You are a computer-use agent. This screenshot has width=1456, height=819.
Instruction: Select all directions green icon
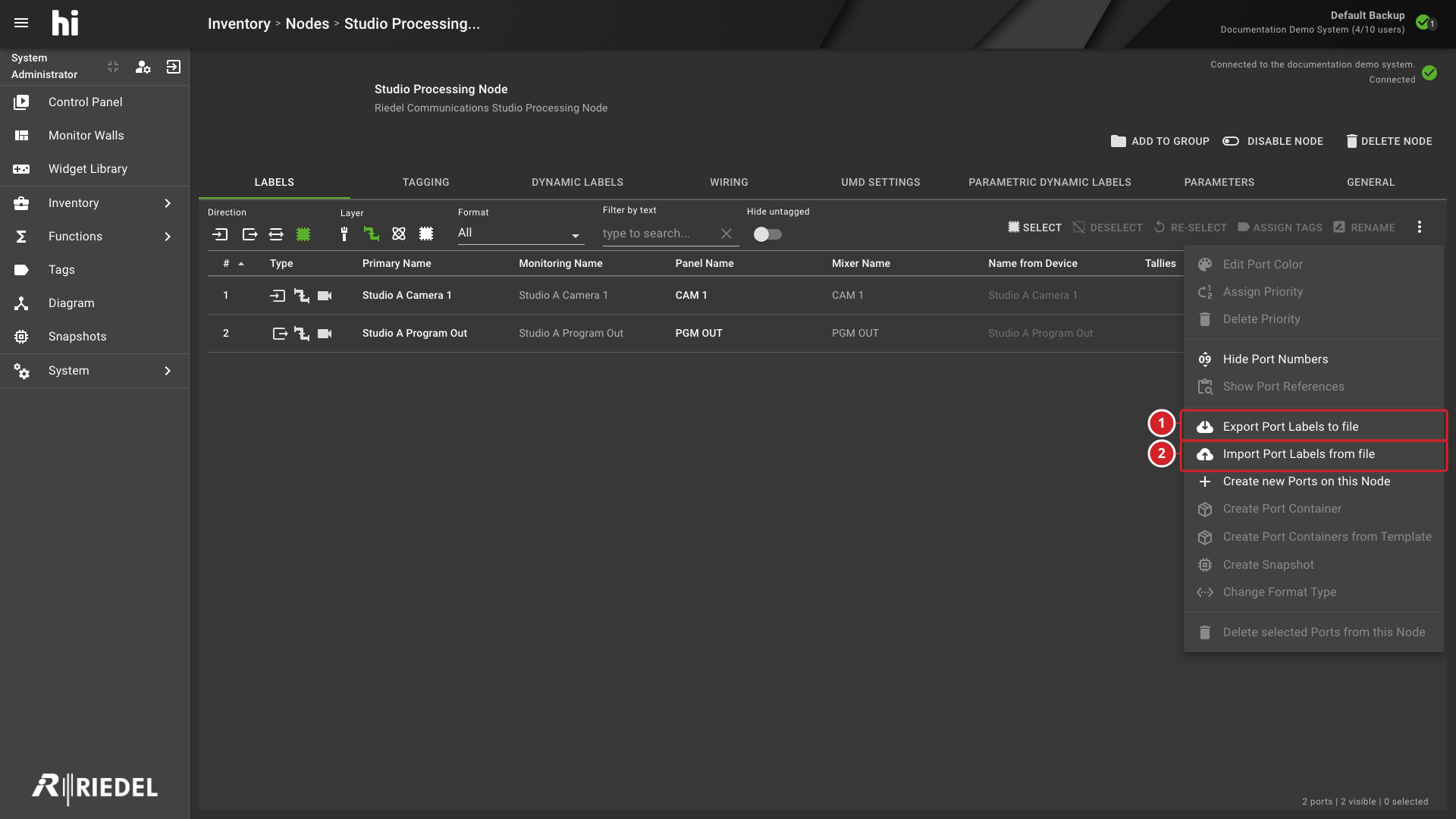[x=303, y=234]
